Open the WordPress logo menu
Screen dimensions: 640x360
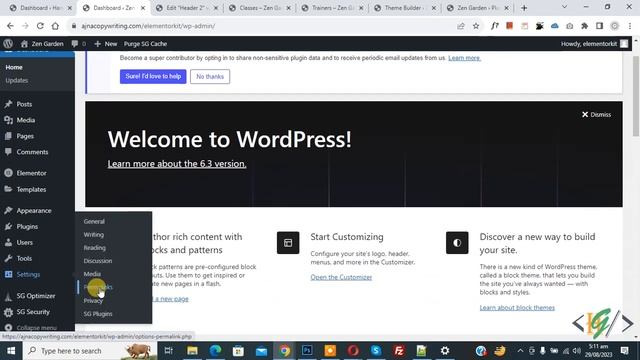pyautogui.click(x=8, y=44)
